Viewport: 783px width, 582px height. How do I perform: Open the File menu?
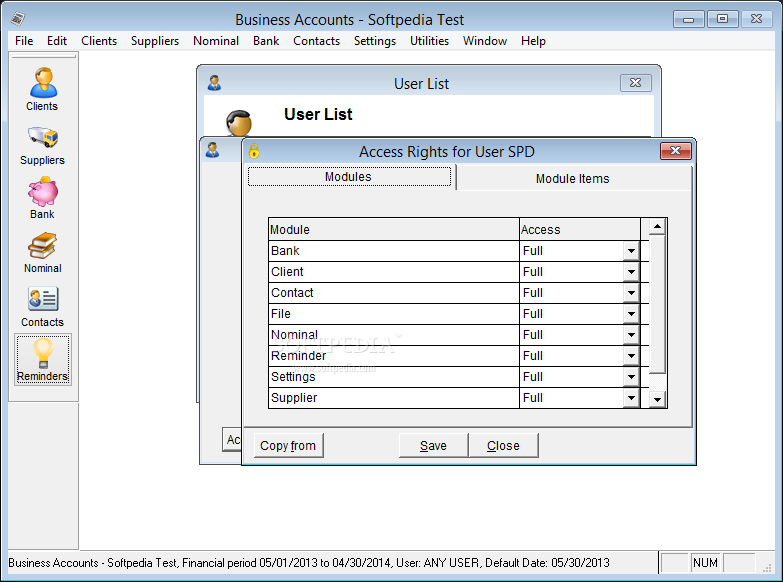click(24, 41)
